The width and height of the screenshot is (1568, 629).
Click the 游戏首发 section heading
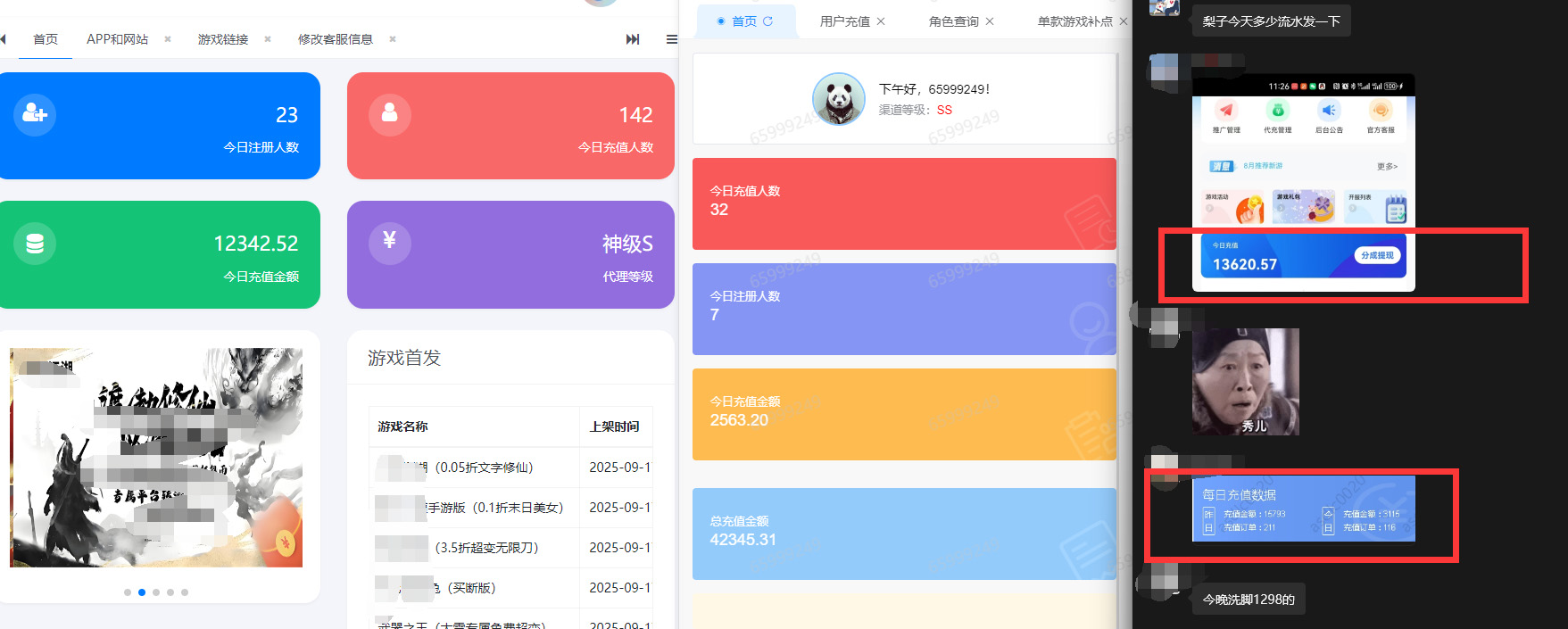click(x=404, y=358)
